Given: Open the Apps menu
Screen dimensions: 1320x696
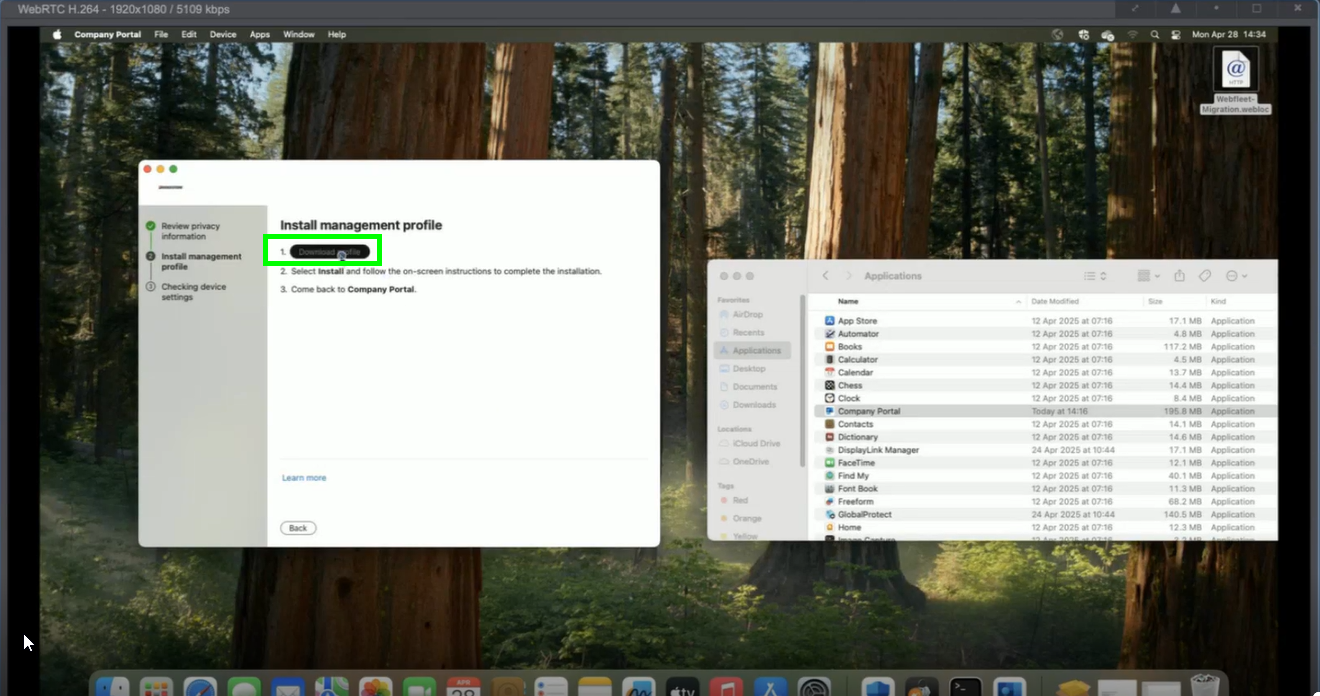Looking at the screenshot, I should (260, 34).
